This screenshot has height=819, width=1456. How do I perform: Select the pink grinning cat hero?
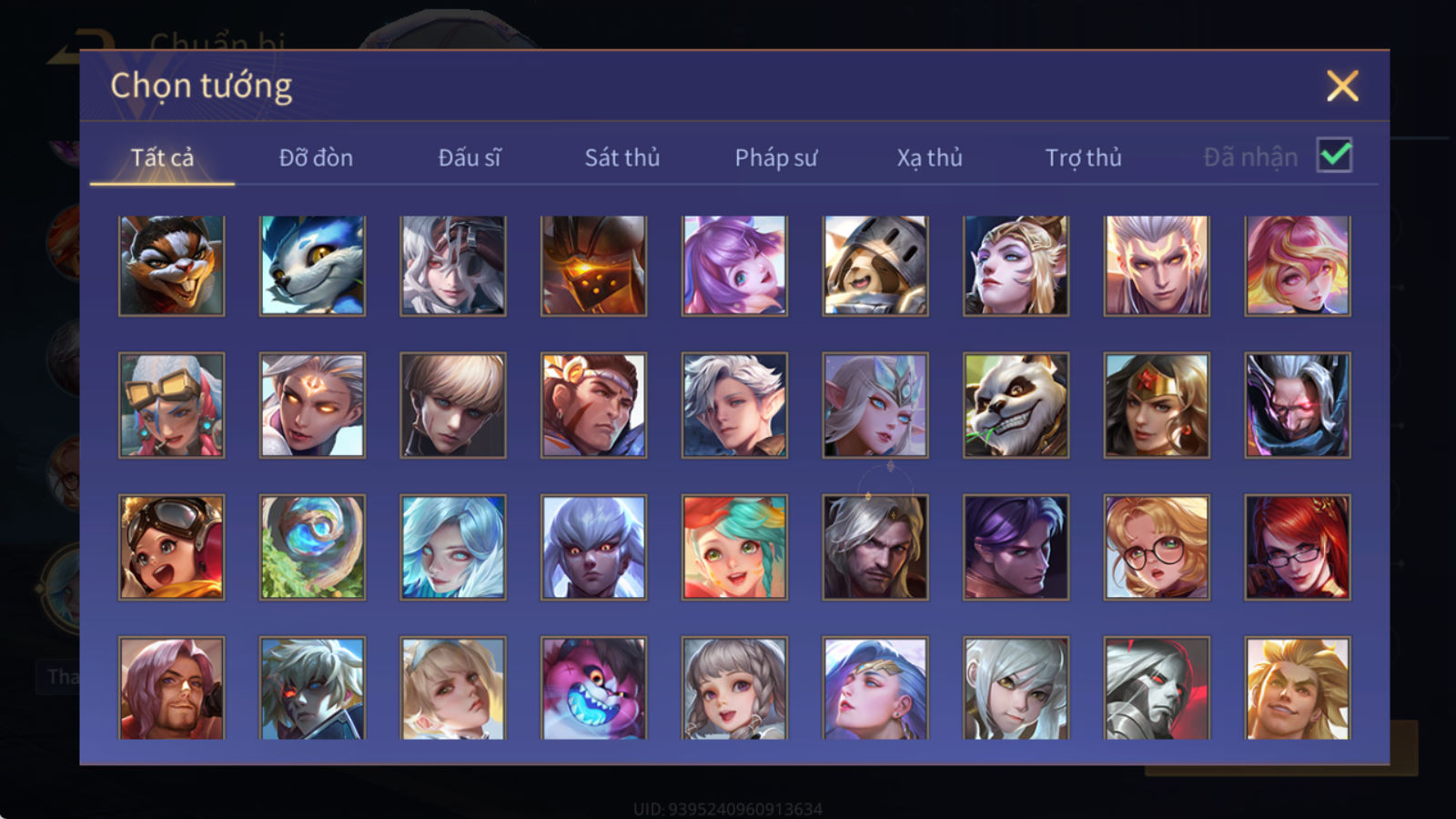click(593, 688)
